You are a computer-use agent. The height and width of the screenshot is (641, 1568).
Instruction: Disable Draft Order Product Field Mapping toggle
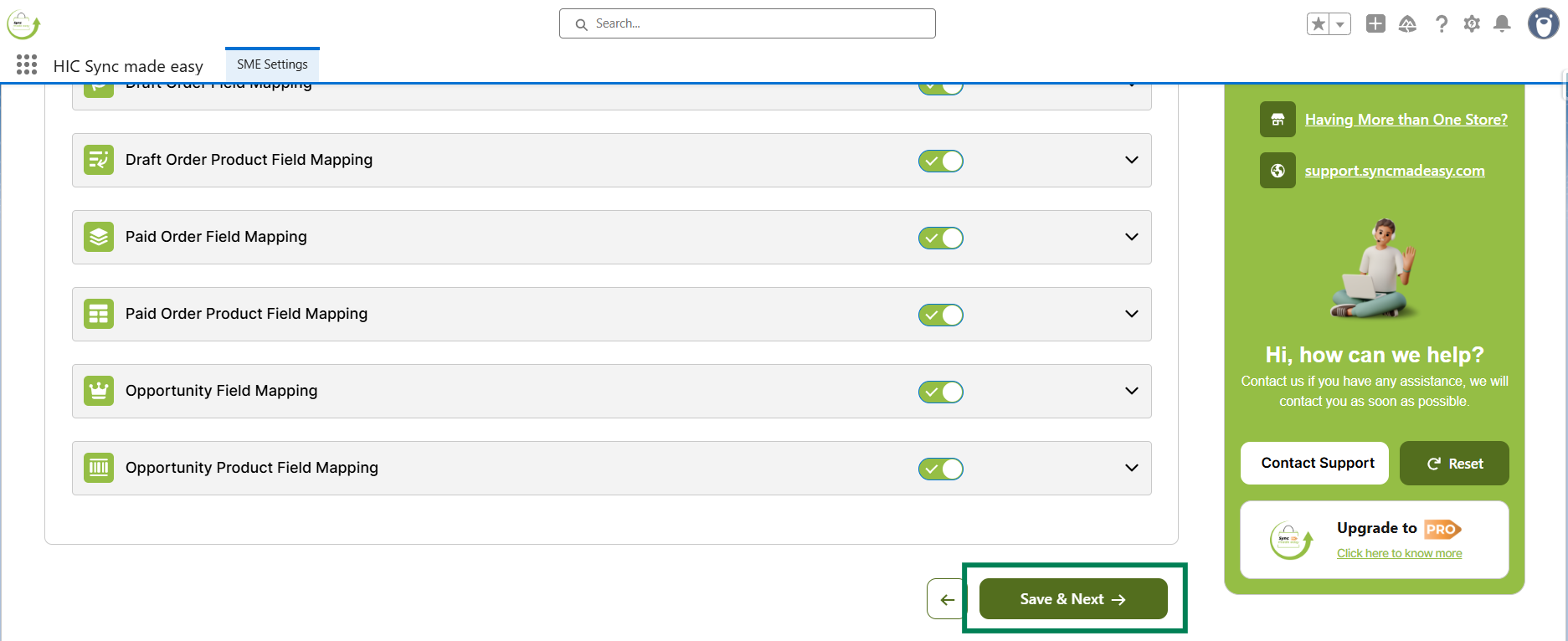[941, 161]
